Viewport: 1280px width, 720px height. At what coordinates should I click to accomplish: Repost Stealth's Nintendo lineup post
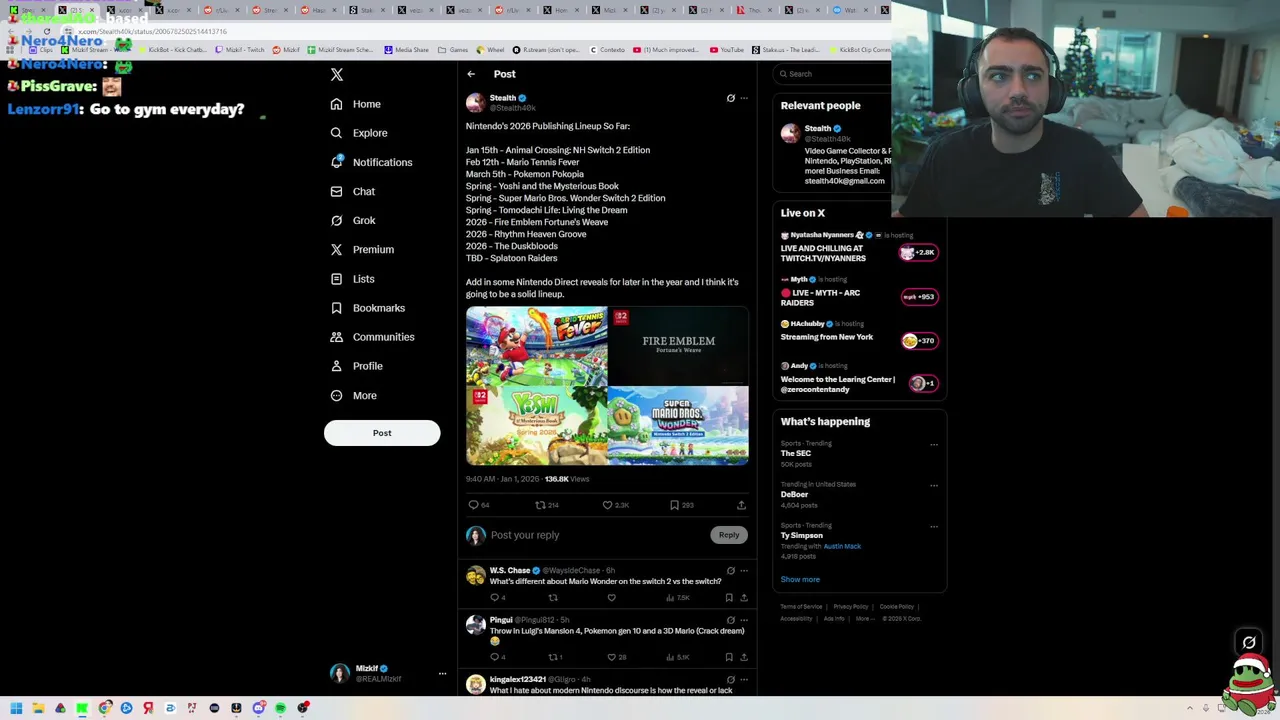[x=540, y=505]
